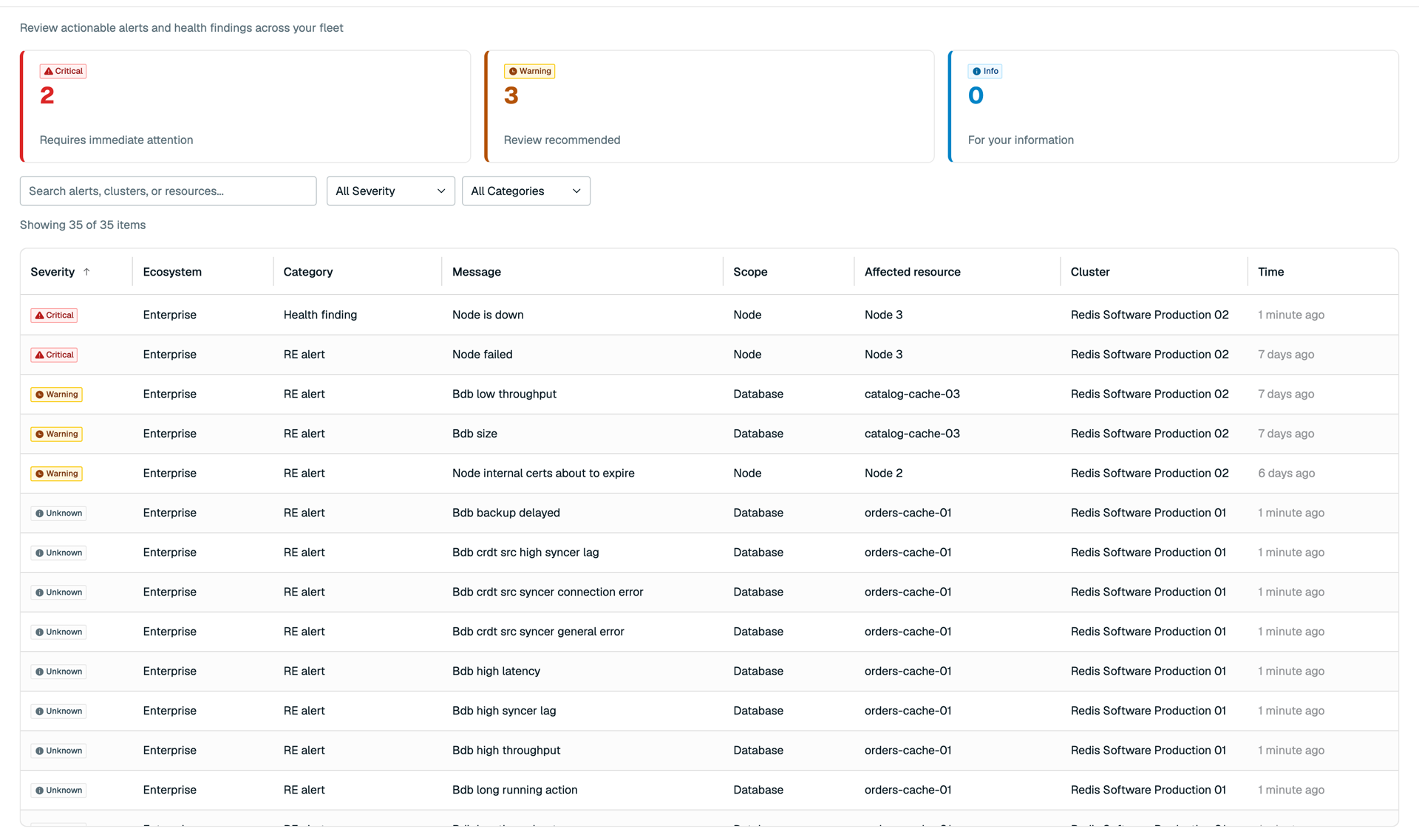Sort by Message column header
The image size is (1419, 840).
click(477, 272)
